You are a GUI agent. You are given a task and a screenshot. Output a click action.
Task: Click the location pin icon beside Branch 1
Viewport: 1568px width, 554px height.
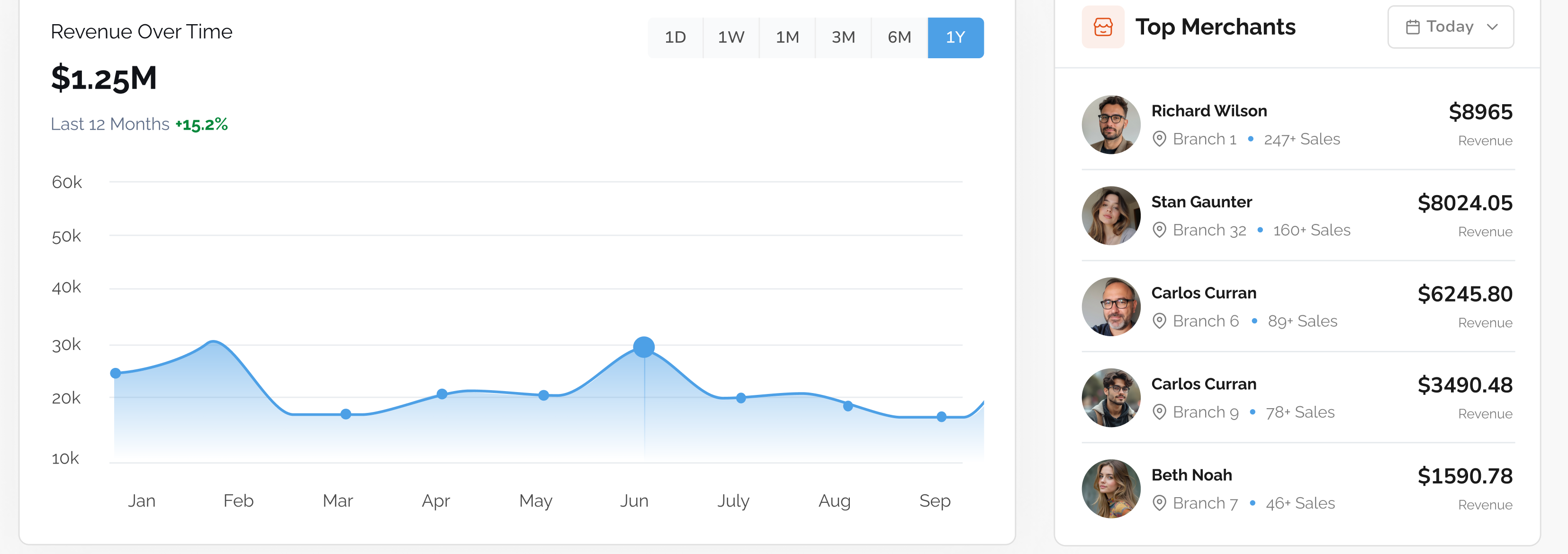pos(1159,139)
